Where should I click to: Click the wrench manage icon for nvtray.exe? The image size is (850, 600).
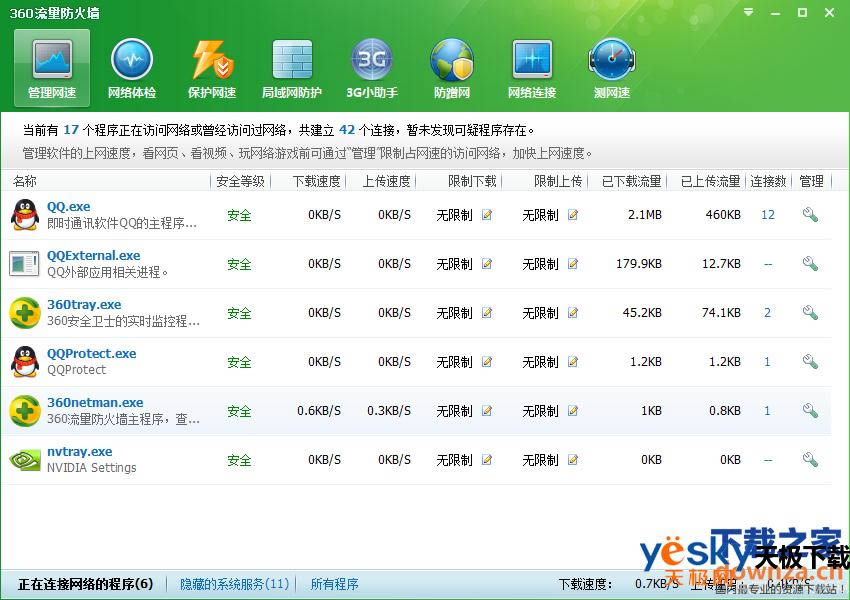pos(810,460)
